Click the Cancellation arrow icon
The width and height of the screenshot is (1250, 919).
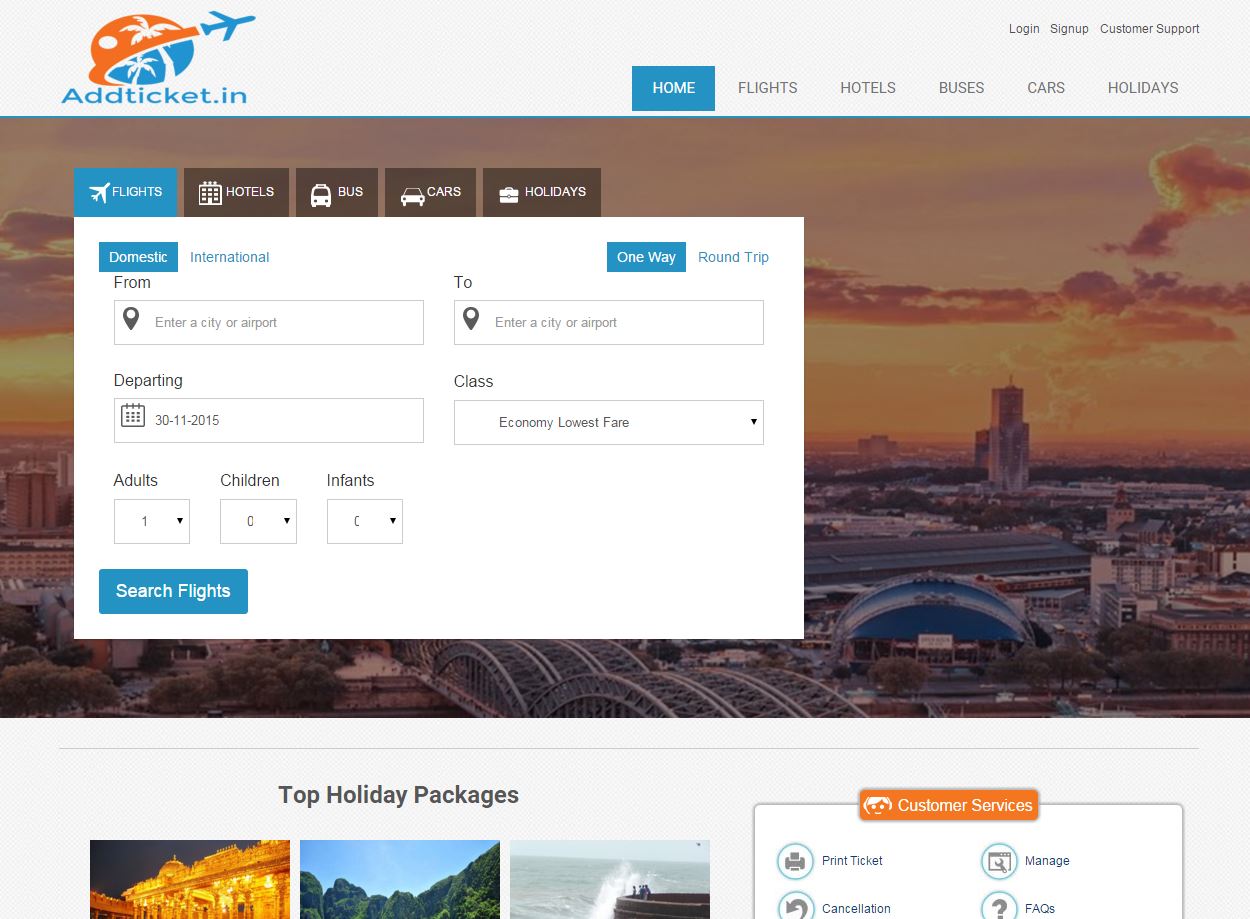795,907
